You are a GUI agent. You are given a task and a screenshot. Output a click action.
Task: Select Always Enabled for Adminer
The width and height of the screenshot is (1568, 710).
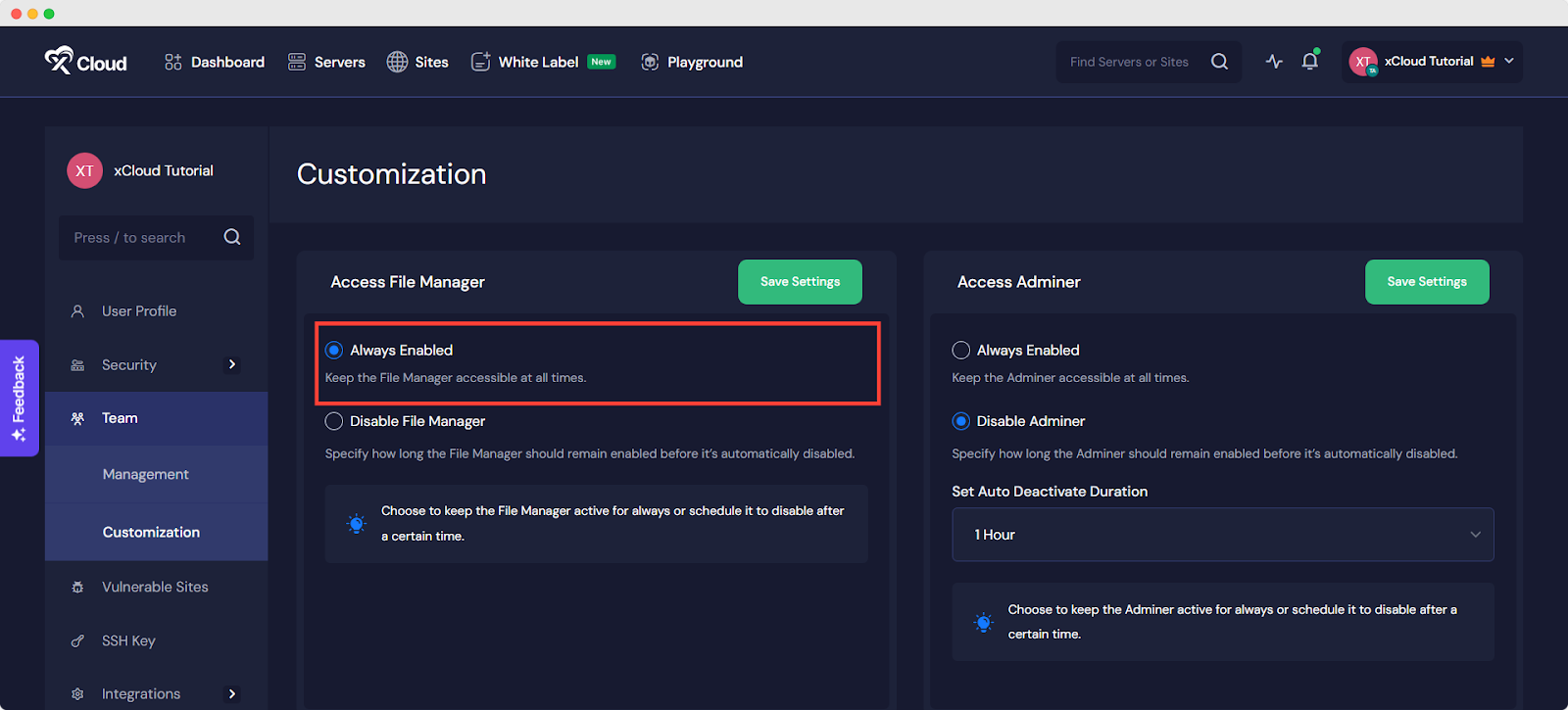[x=961, y=350]
